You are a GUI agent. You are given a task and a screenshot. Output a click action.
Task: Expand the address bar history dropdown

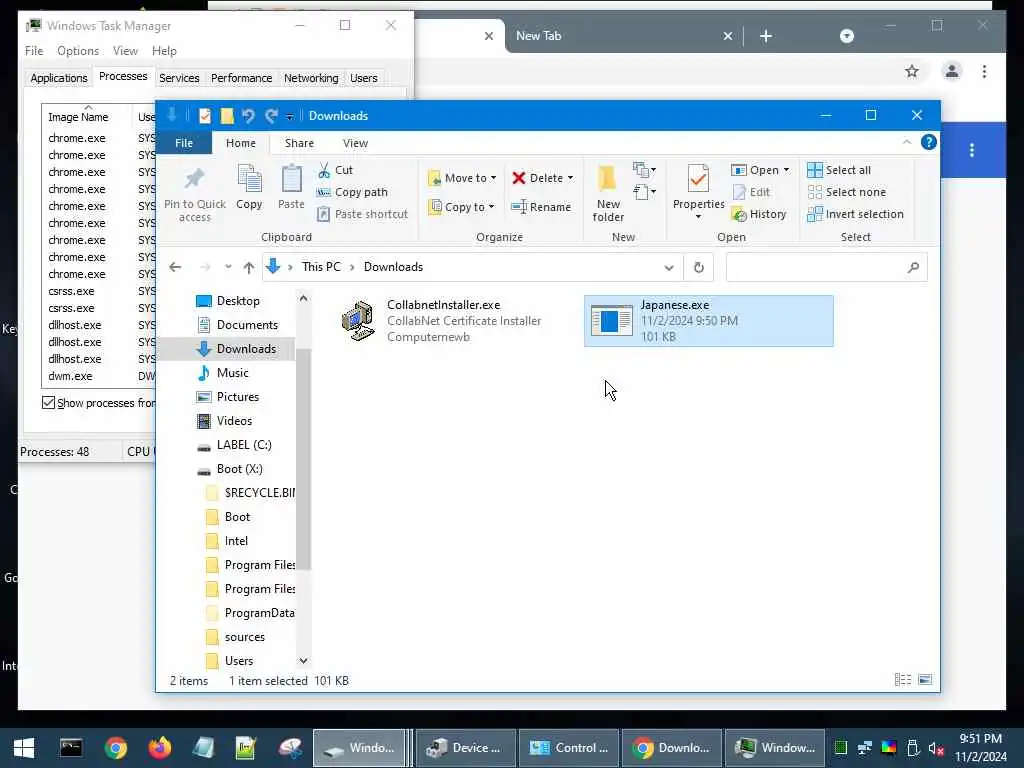tap(669, 267)
